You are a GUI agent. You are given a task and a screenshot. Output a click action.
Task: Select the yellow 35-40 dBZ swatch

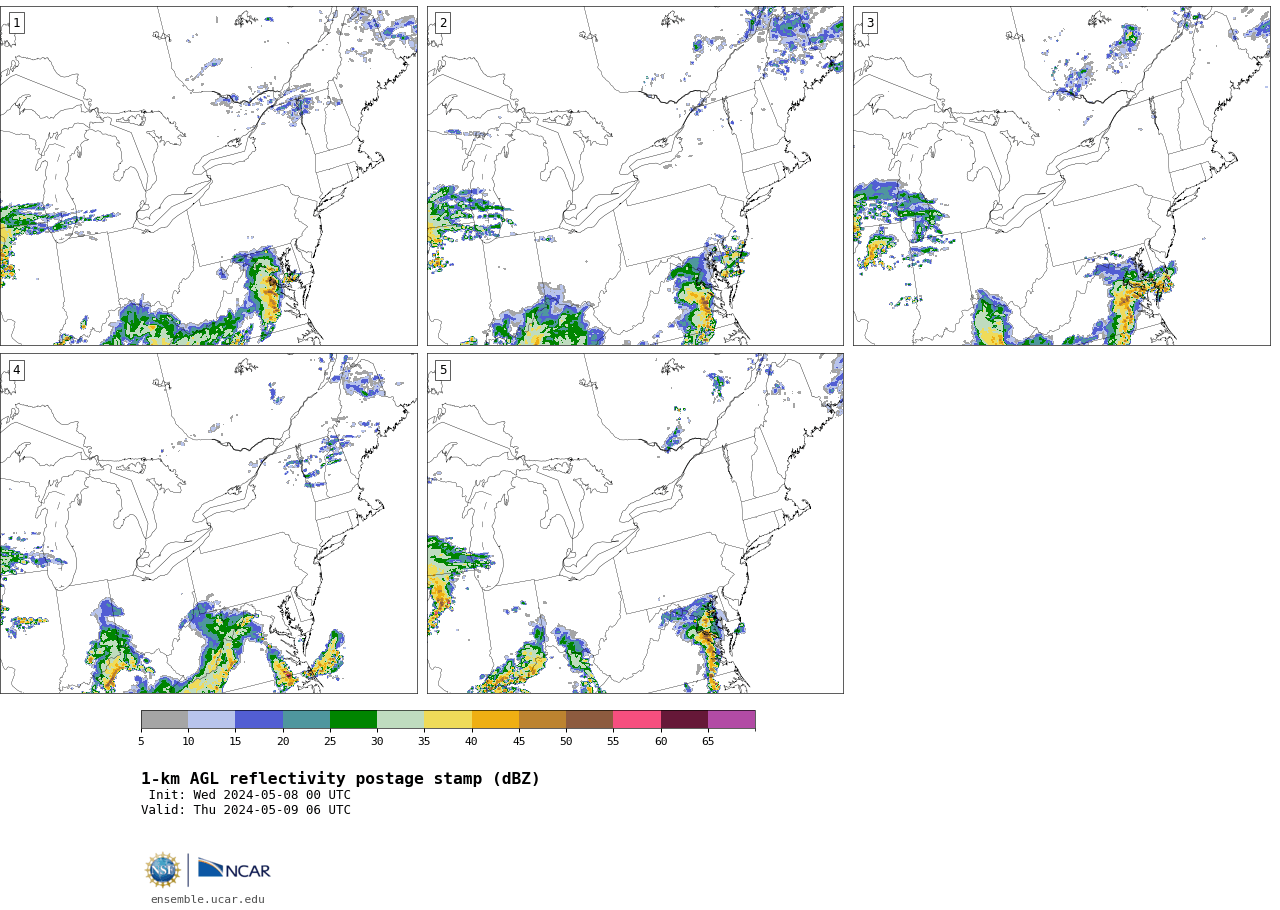pos(448,720)
